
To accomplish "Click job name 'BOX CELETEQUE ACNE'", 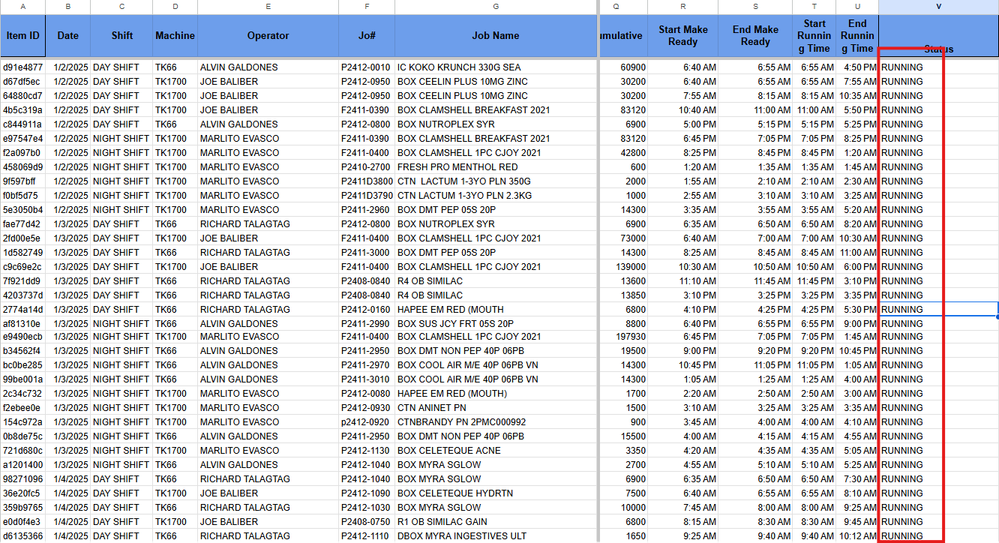I will (449, 451).
